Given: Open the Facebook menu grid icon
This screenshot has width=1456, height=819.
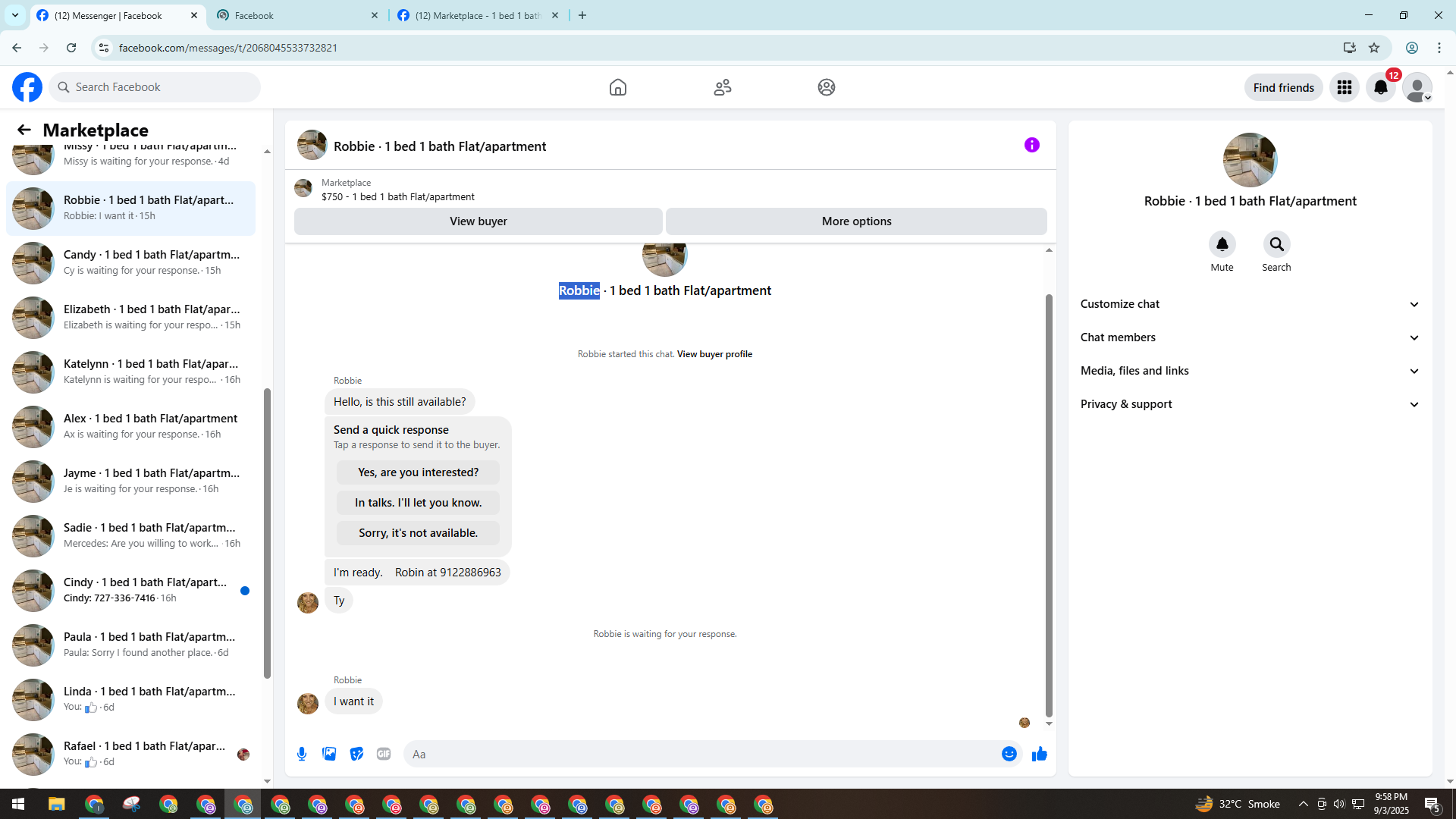Looking at the screenshot, I should 1345,87.
